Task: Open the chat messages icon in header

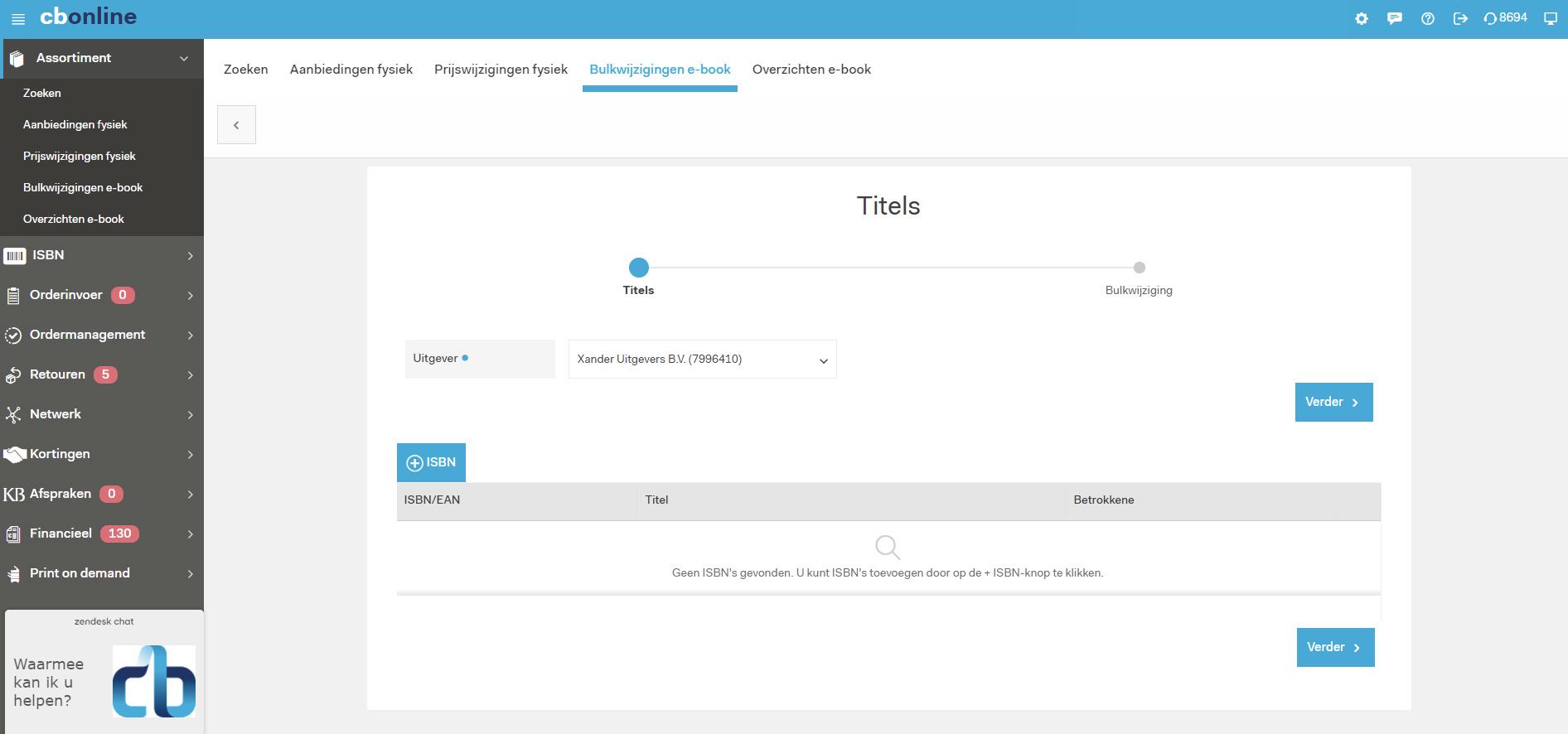Action: point(1395,18)
